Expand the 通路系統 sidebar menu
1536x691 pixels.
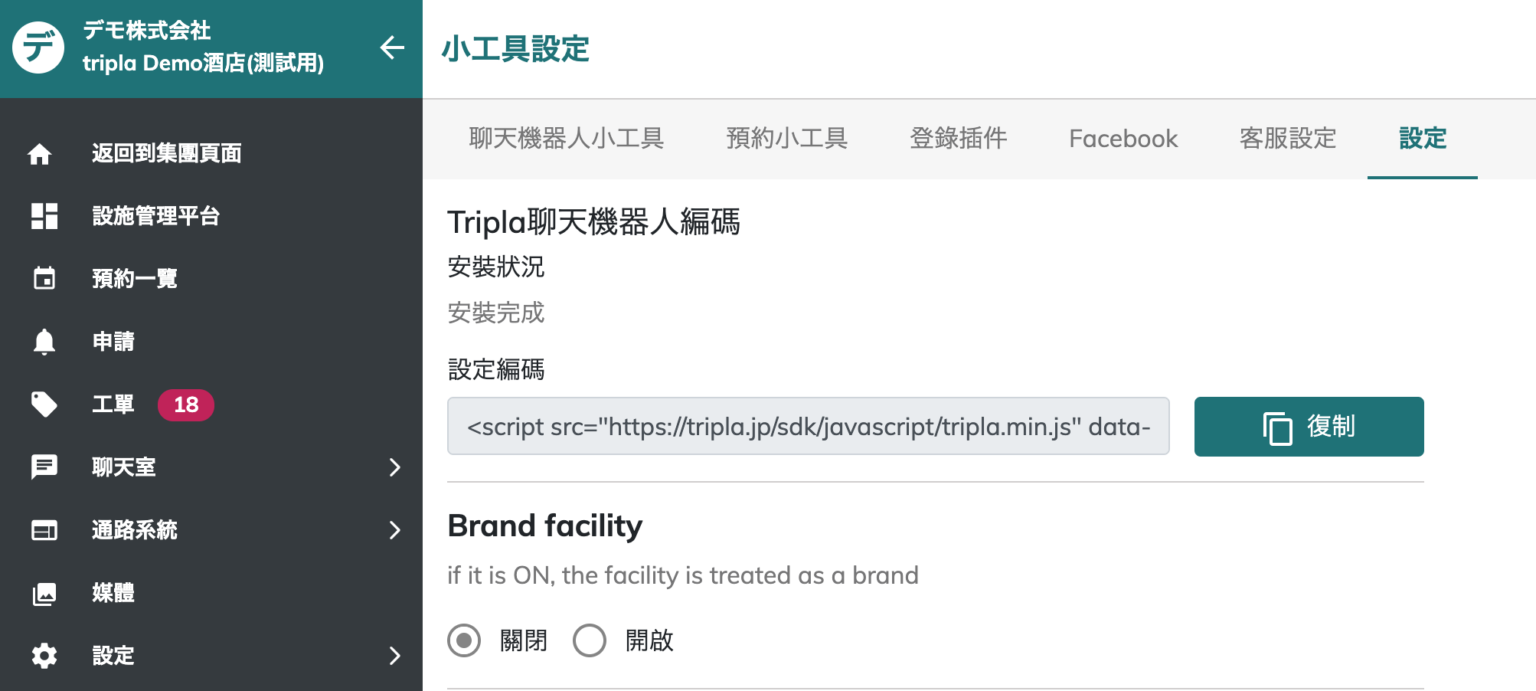tap(393, 530)
